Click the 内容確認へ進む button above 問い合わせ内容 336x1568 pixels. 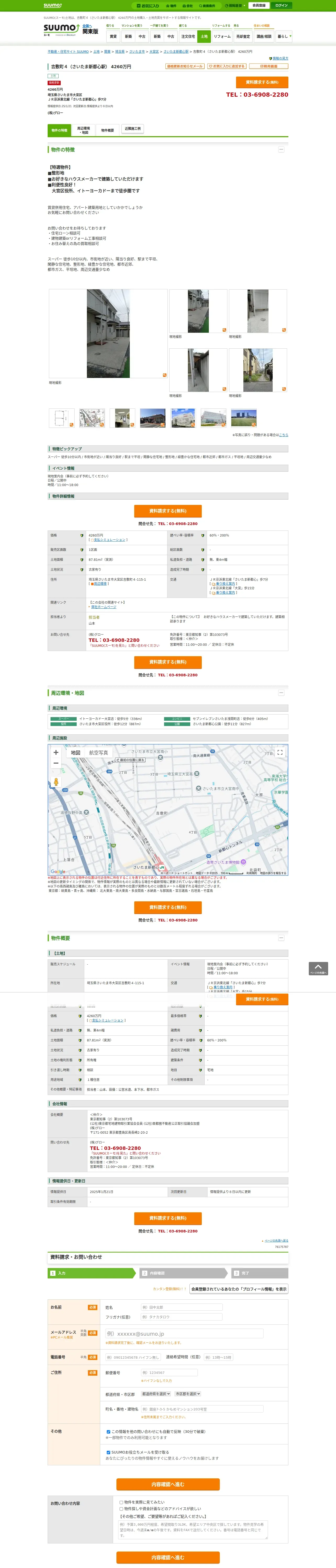[168, 1484]
